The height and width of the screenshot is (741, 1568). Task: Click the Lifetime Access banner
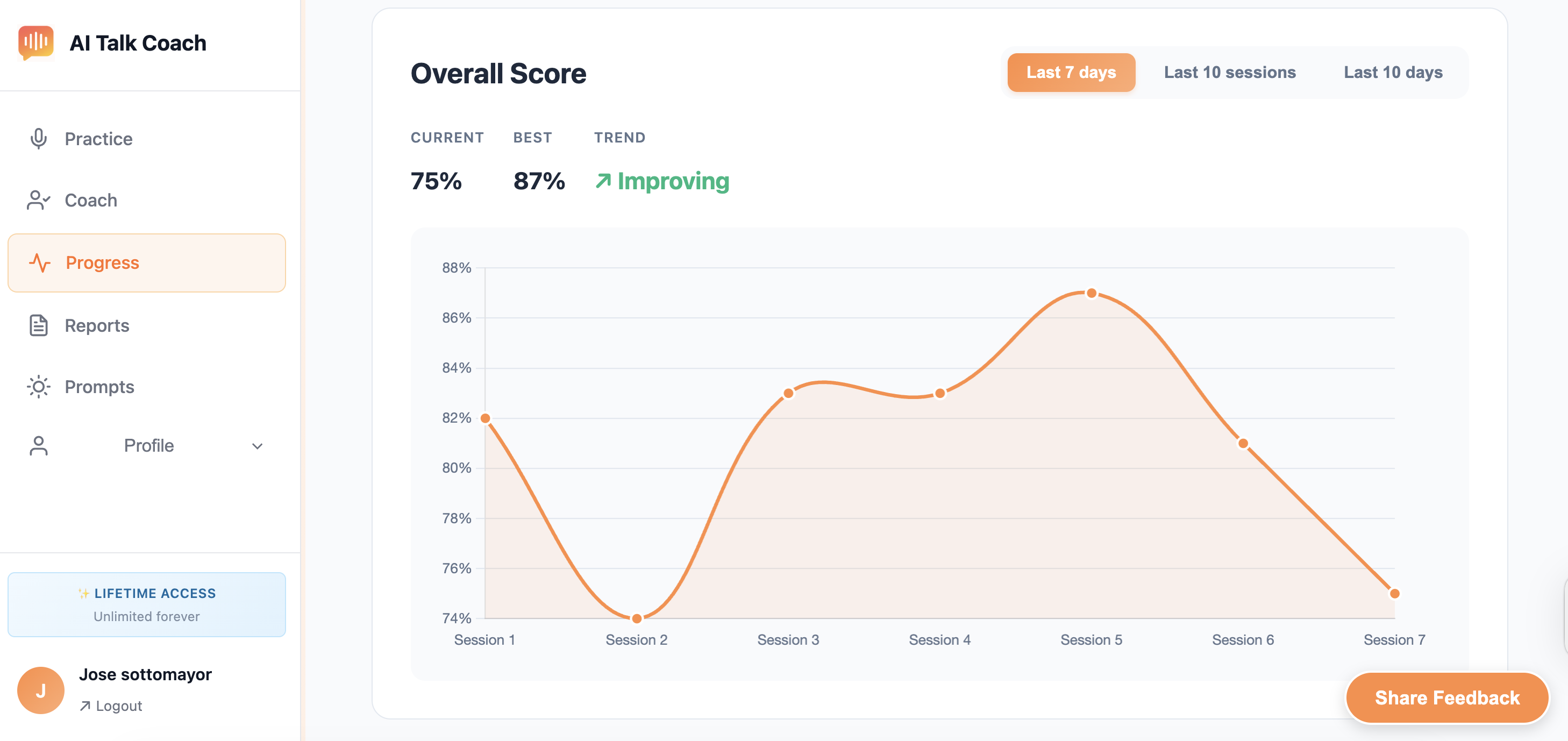[x=146, y=604]
